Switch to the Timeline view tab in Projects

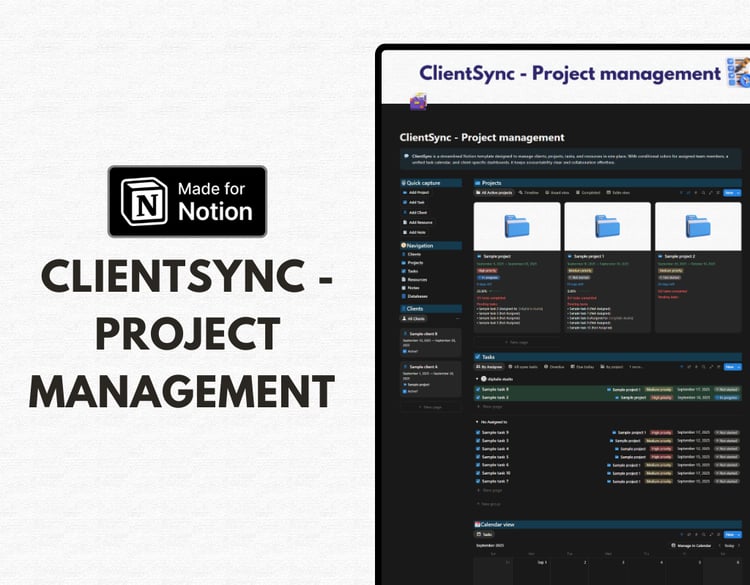point(529,193)
